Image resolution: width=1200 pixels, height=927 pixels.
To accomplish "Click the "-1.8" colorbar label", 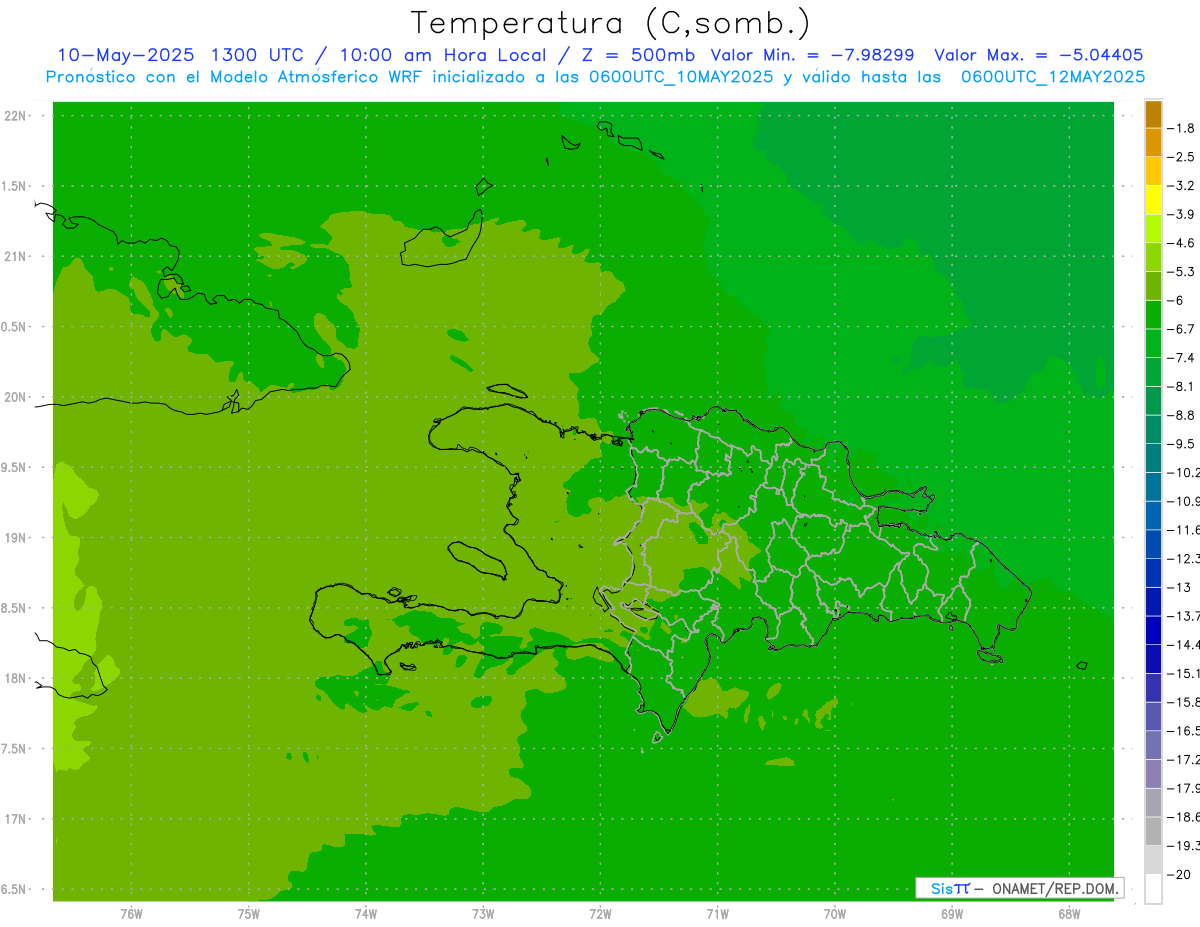I will (1183, 128).
